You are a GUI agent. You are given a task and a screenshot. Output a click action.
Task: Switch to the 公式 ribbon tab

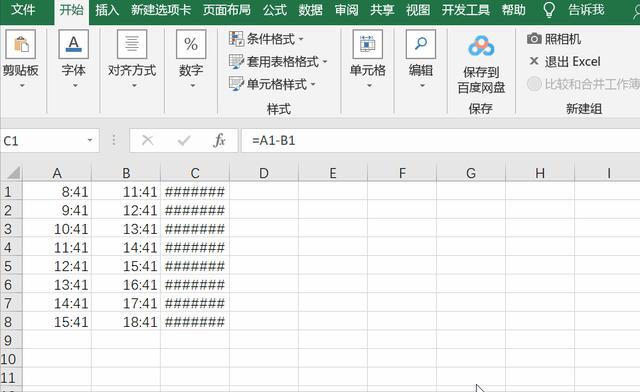click(x=275, y=9)
